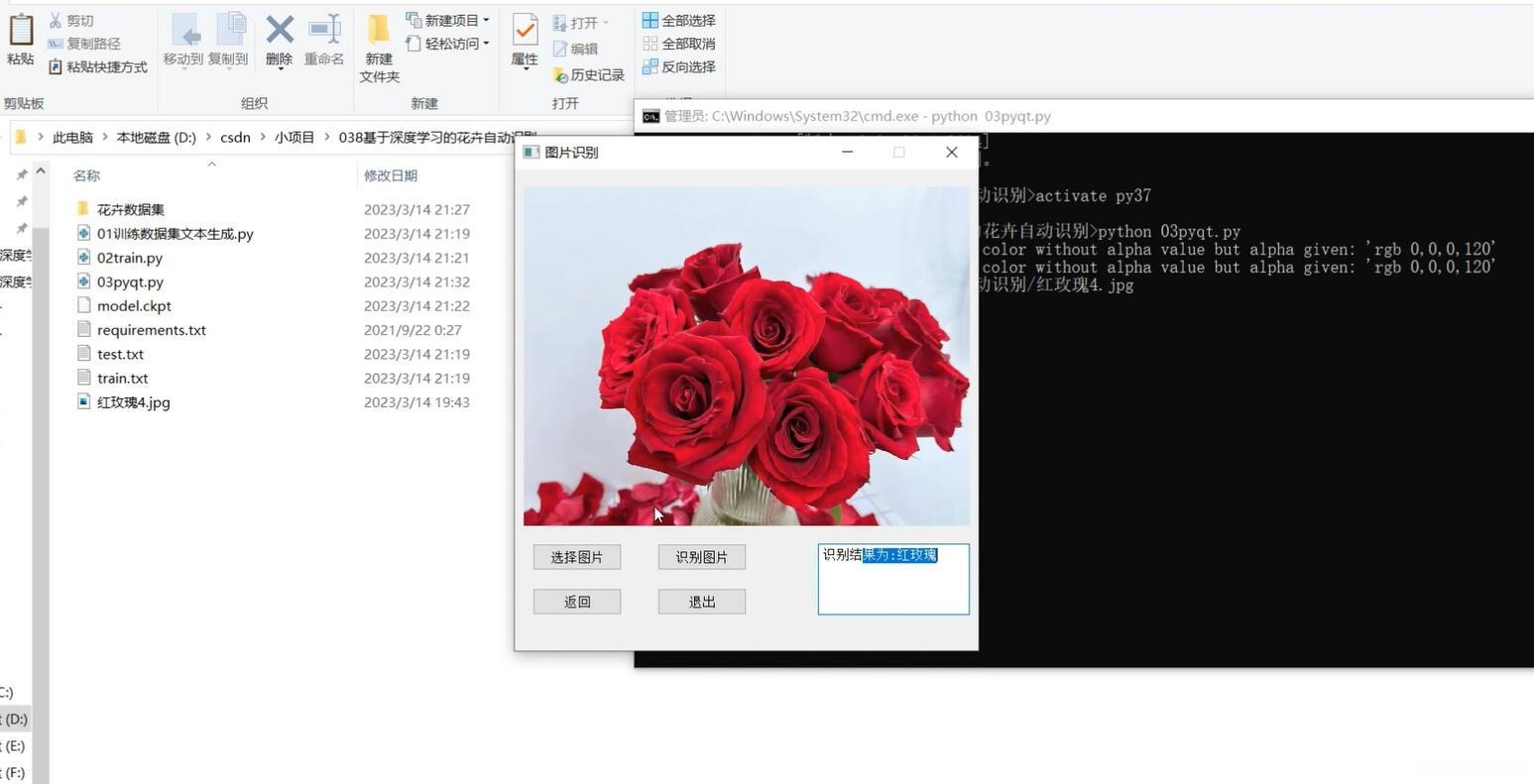
Task: Select the 02train.py file
Action: point(119,258)
